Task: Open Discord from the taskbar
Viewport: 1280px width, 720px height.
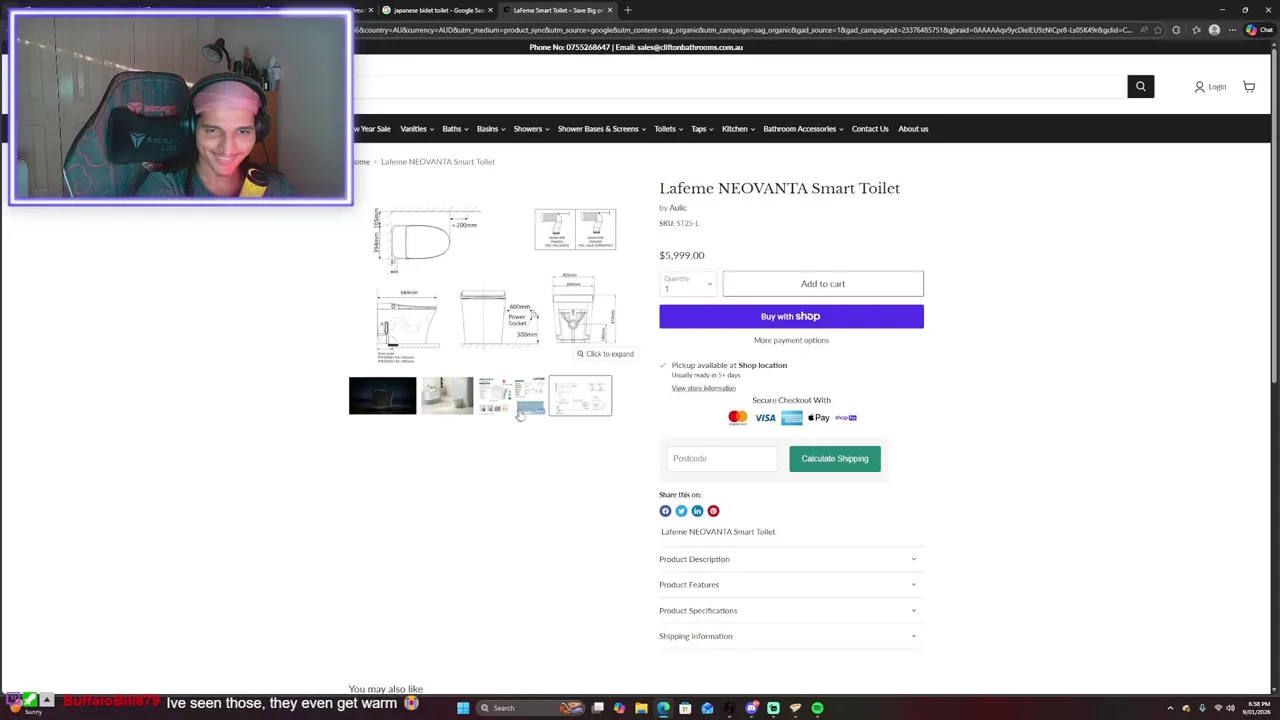Action: [x=751, y=708]
